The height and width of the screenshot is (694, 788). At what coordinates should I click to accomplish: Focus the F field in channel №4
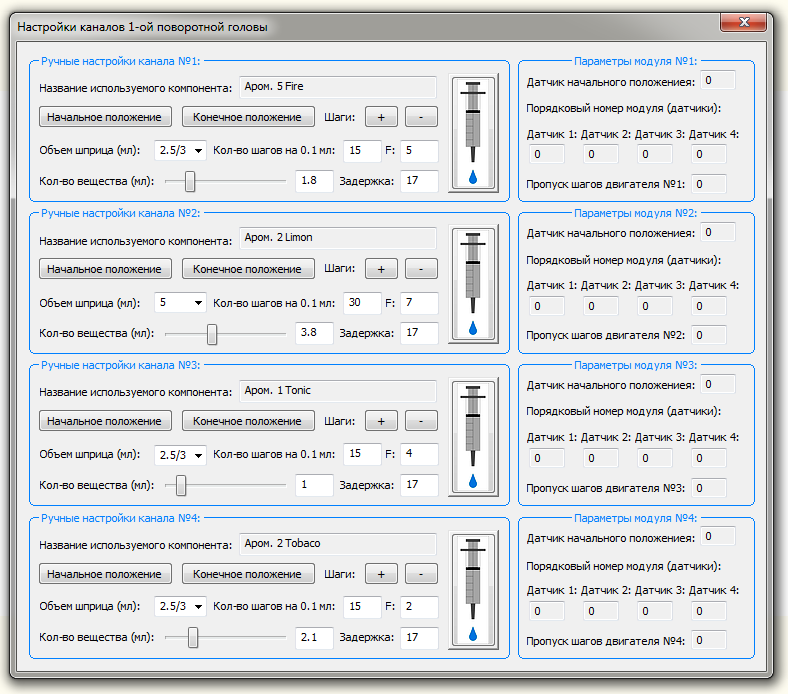pyautogui.click(x=419, y=607)
